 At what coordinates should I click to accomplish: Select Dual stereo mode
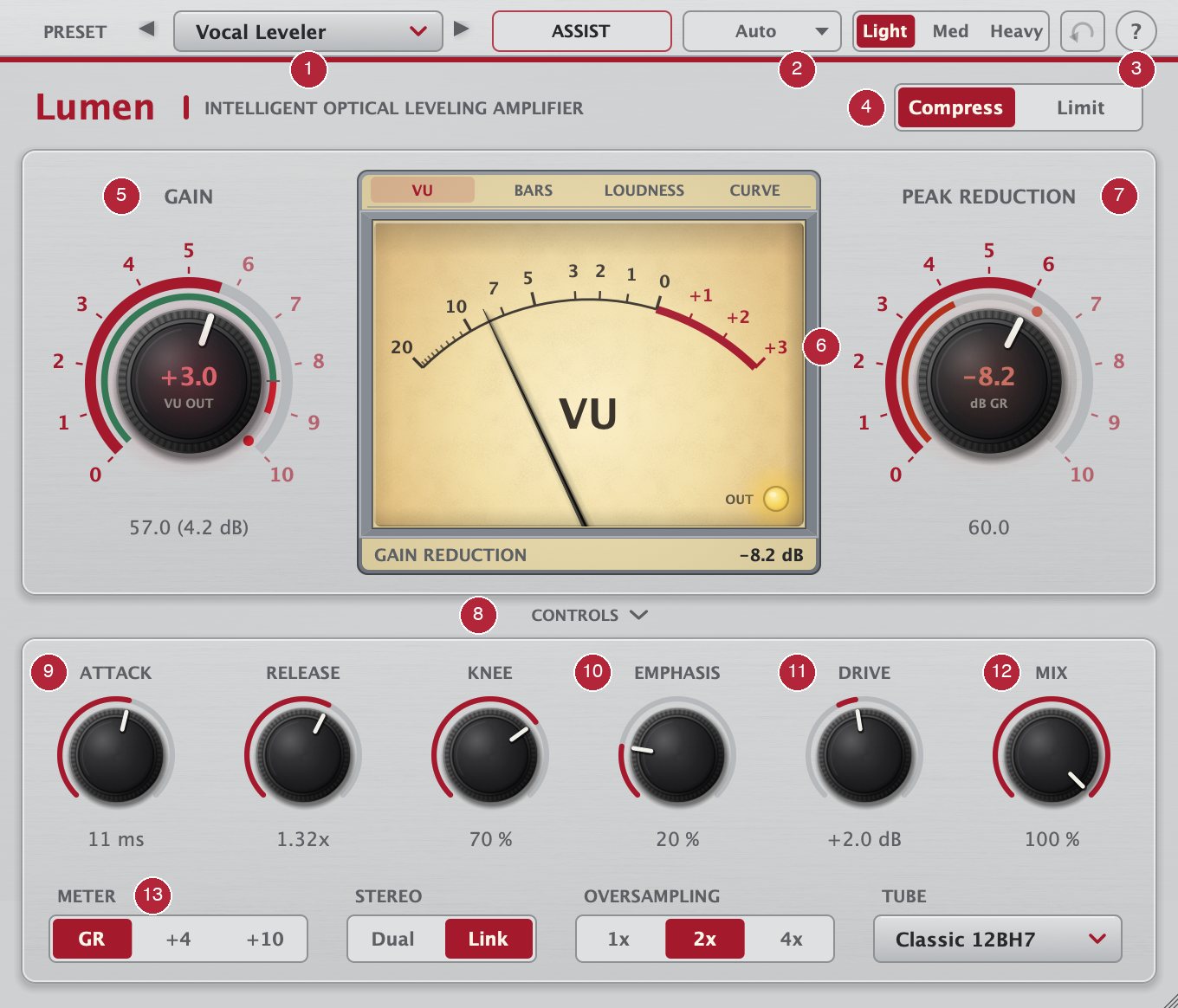[393, 939]
